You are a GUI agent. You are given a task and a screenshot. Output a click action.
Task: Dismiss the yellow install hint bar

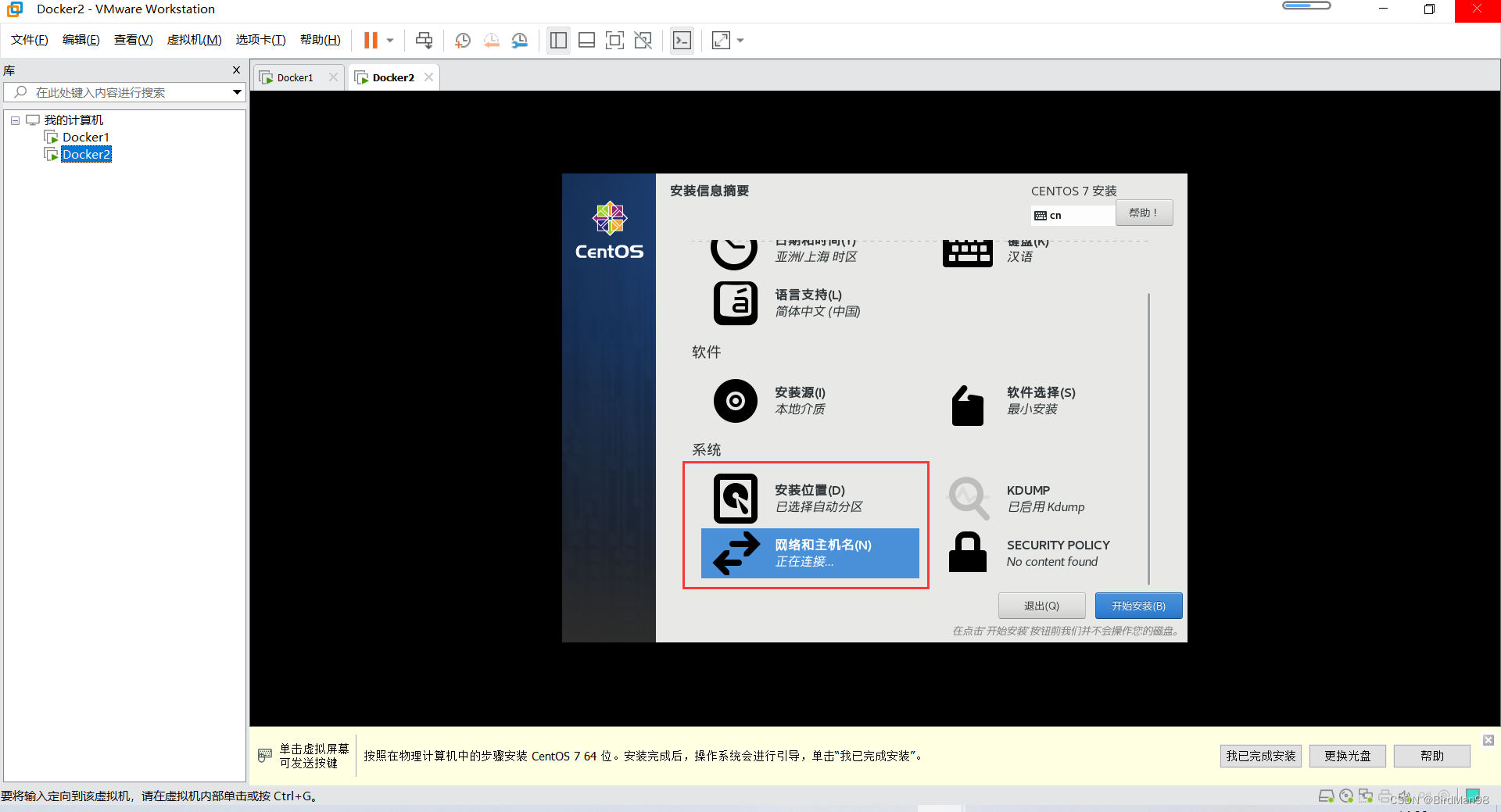click(x=1488, y=740)
